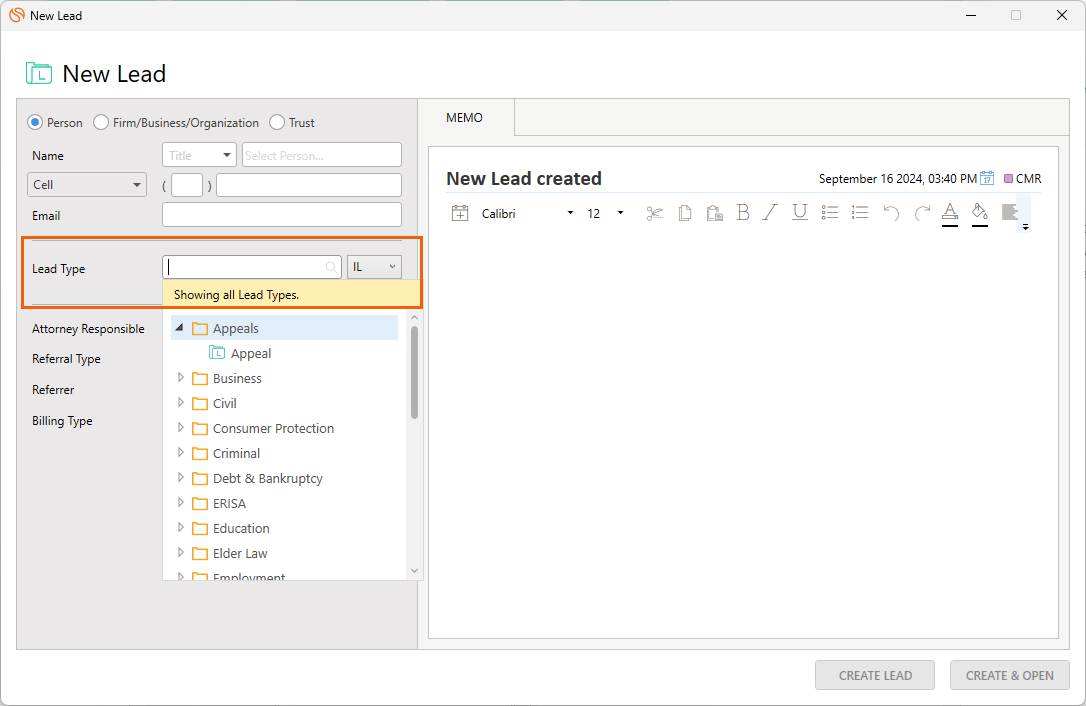Expand the Education folder
1086x706 pixels.
(x=180, y=527)
